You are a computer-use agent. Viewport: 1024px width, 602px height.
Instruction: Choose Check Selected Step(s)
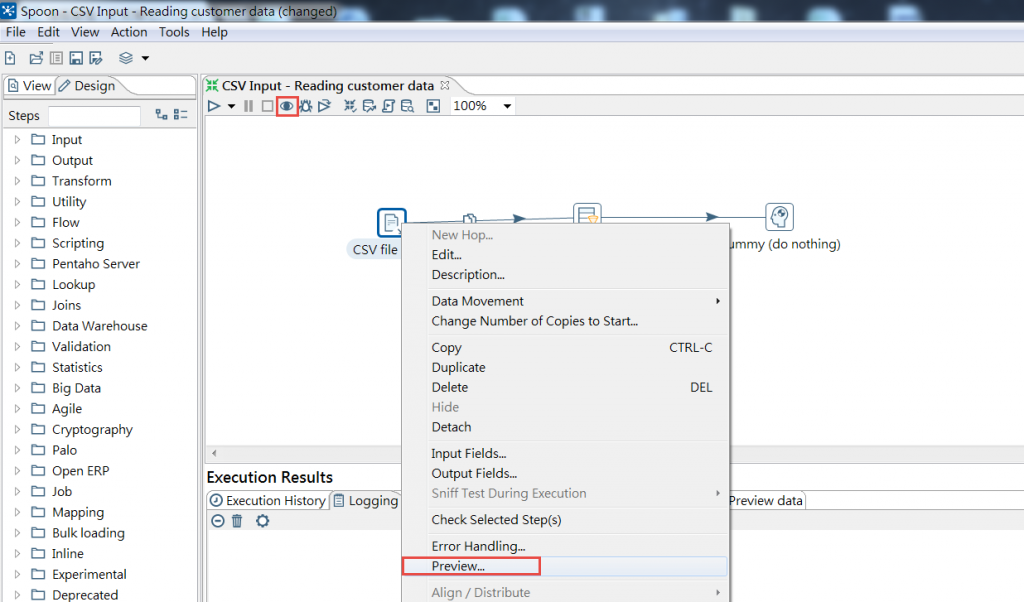[x=565, y=520]
